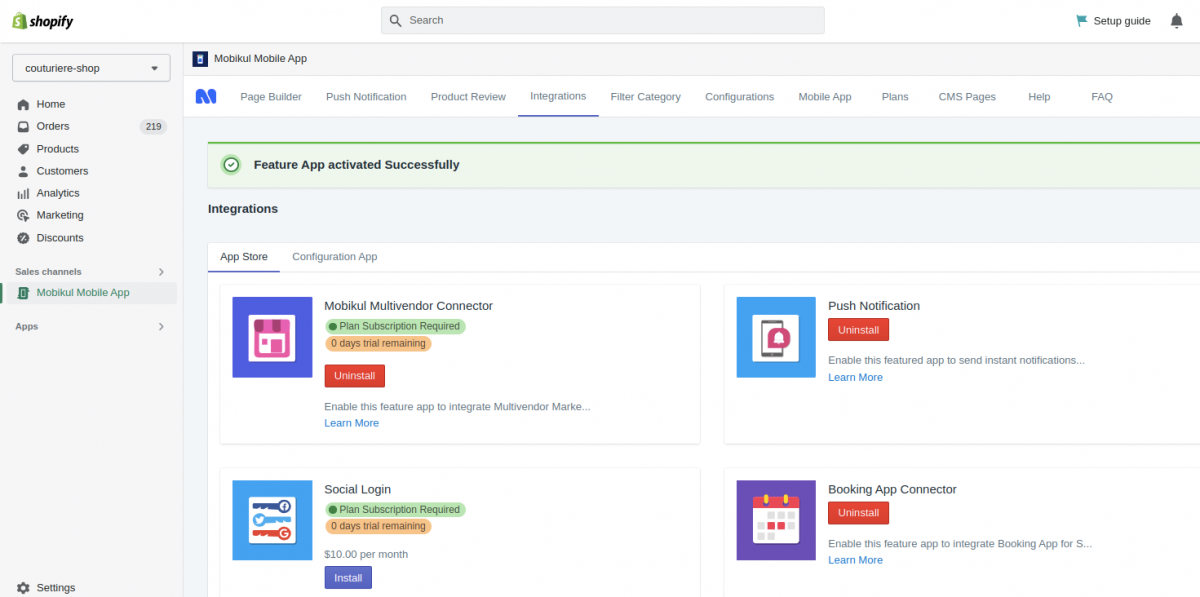Image resolution: width=1200 pixels, height=597 pixels.
Task: Click the Search input field
Action: [x=602, y=21]
